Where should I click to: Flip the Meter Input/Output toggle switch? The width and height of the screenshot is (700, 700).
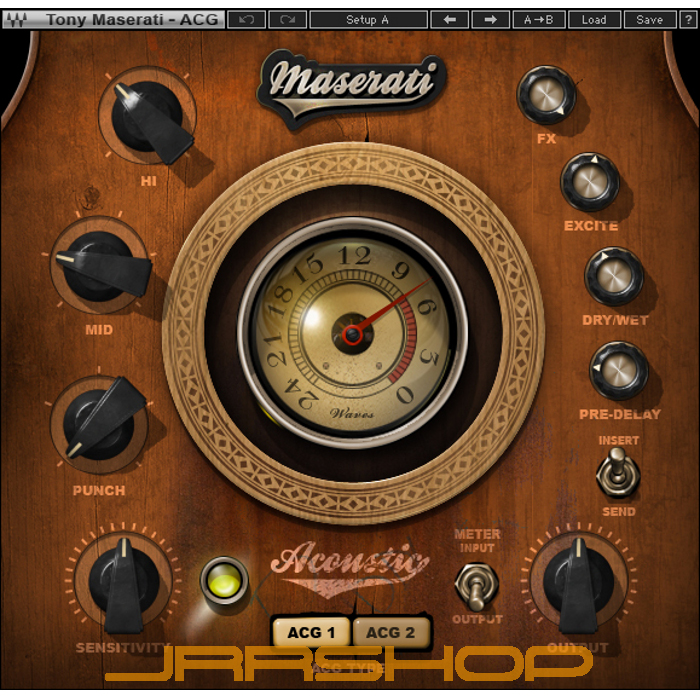click(x=476, y=585)
